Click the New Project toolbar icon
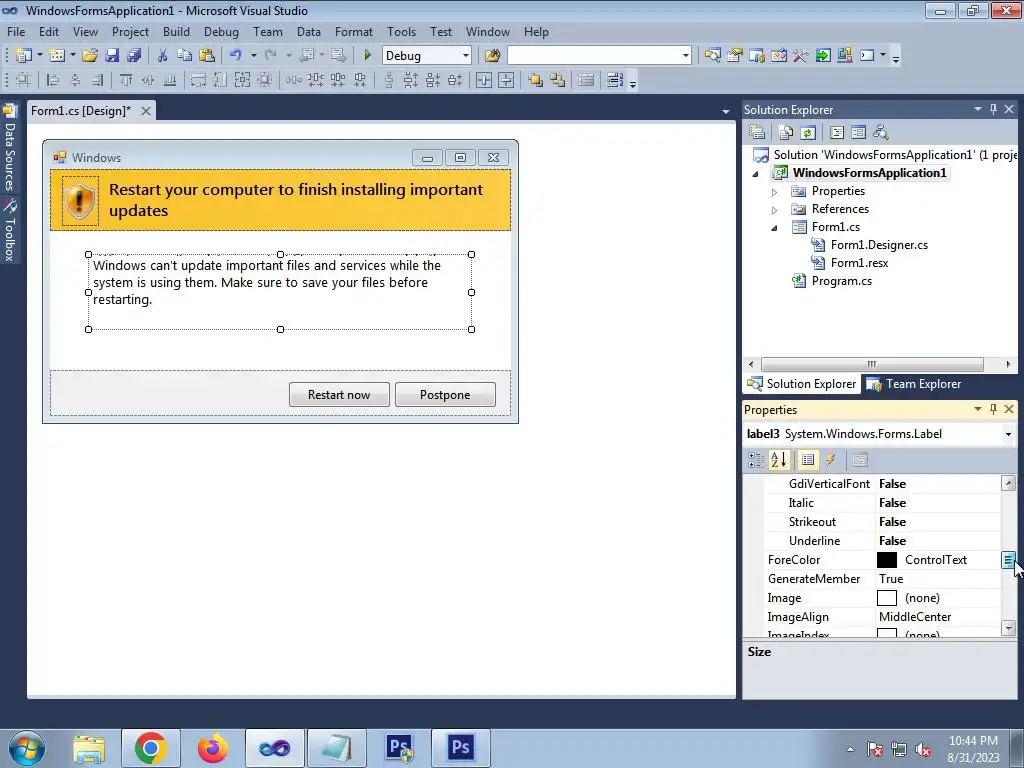Viewport: 1024px width, 768px height. point(24,56)
